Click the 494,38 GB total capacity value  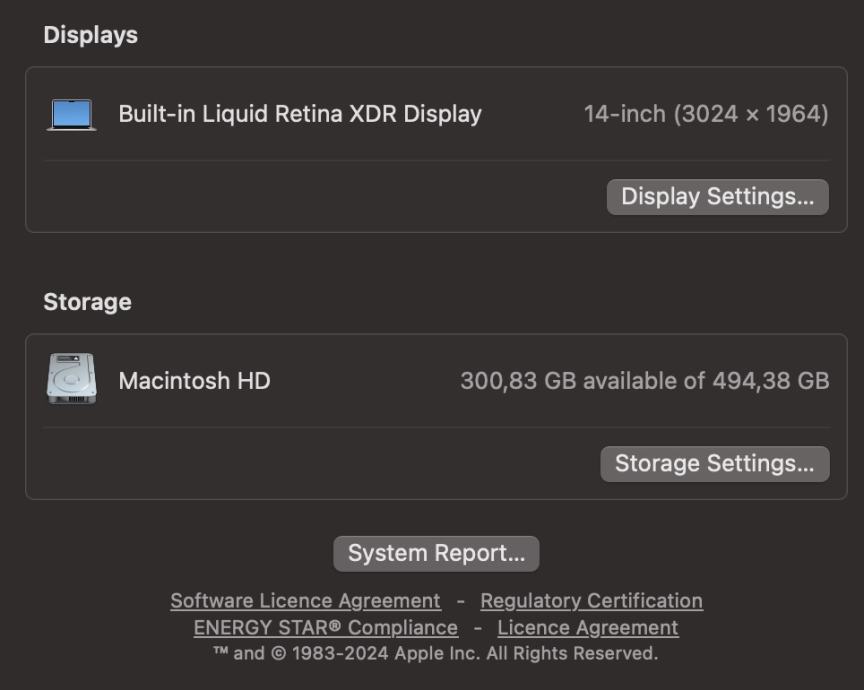coord(770,381)
